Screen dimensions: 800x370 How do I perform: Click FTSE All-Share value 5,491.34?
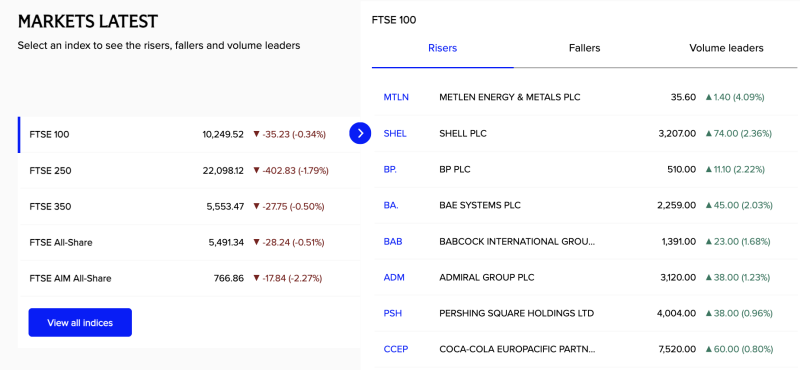tap(226, 242)
